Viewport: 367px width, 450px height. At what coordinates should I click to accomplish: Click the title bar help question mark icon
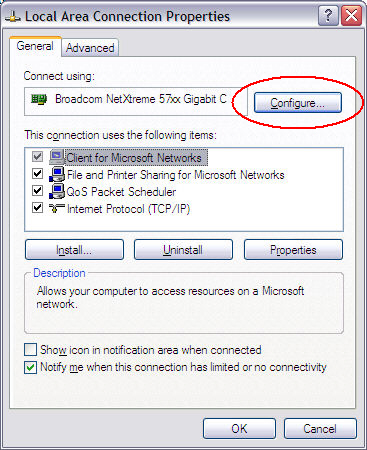pos(328,15)
